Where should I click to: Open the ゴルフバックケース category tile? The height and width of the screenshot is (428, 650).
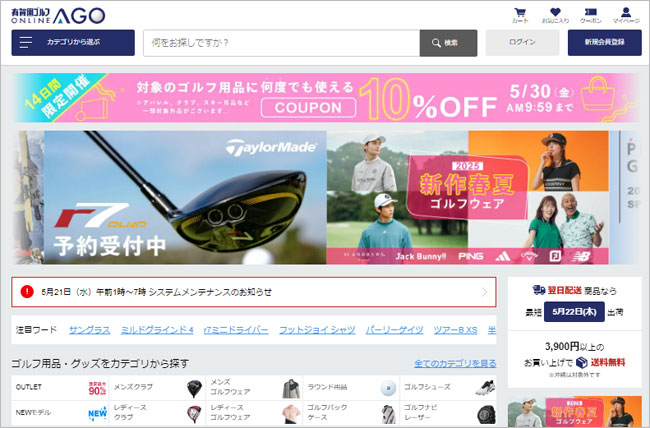(351, 413)
